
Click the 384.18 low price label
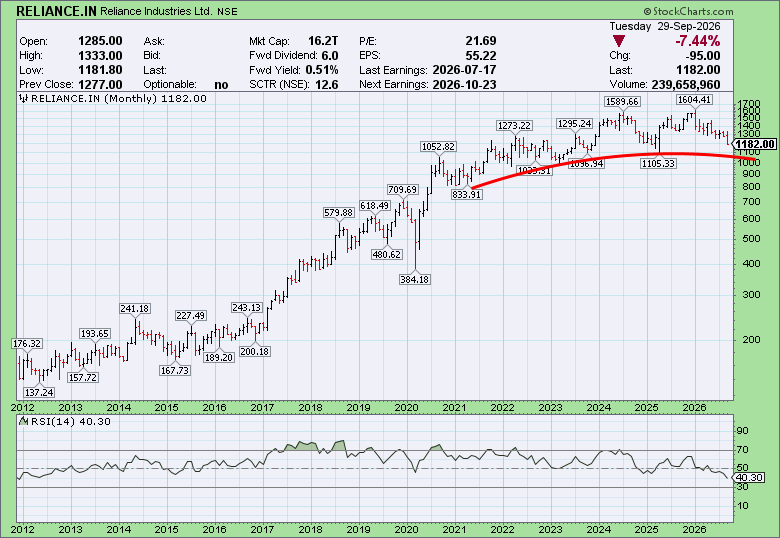click(x=414, y=279)
